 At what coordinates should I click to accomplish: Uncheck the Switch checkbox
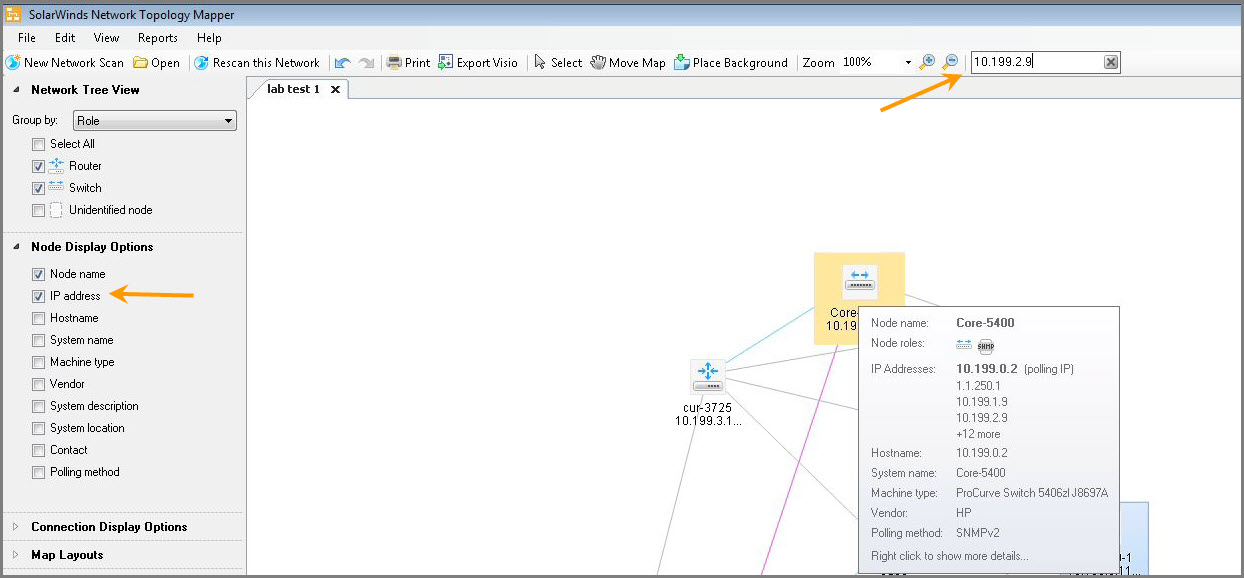tap(38, 188)
